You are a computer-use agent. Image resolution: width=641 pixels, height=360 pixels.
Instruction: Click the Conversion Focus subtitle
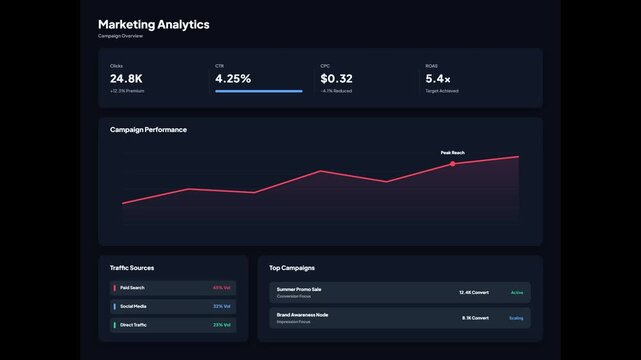294,296
